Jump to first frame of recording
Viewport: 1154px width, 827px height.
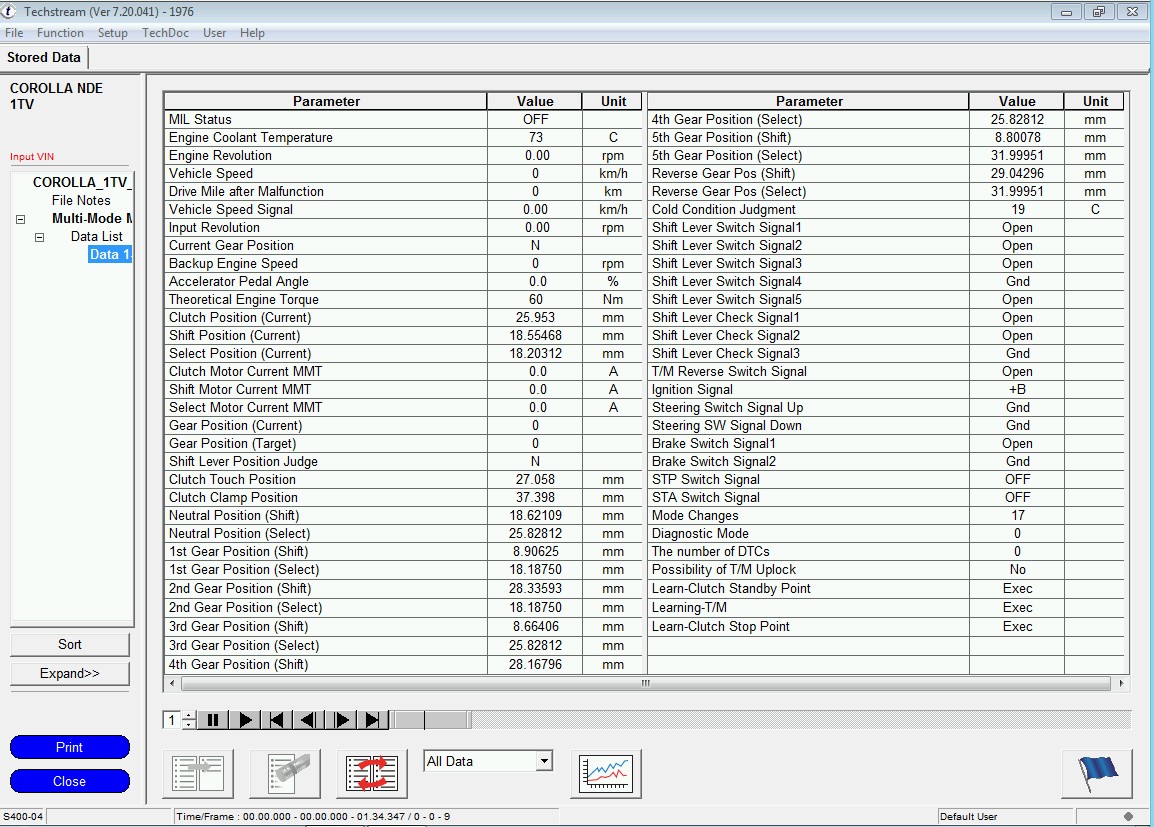(x=277, y=720)
